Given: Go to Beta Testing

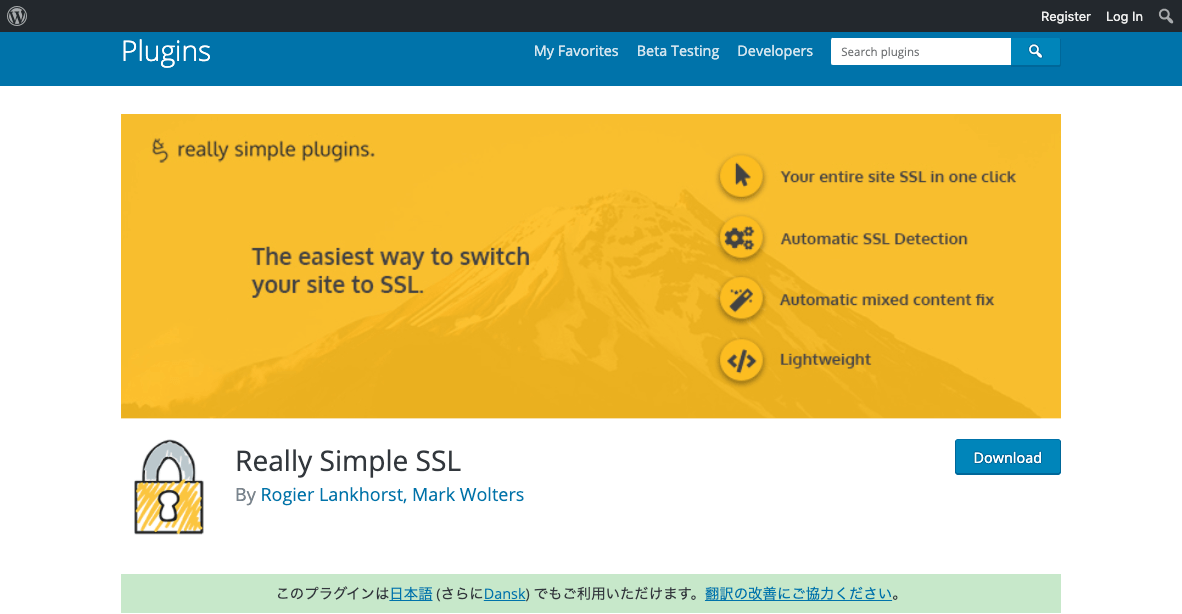Looking at the screenshot, I should (x=677, y=51).
